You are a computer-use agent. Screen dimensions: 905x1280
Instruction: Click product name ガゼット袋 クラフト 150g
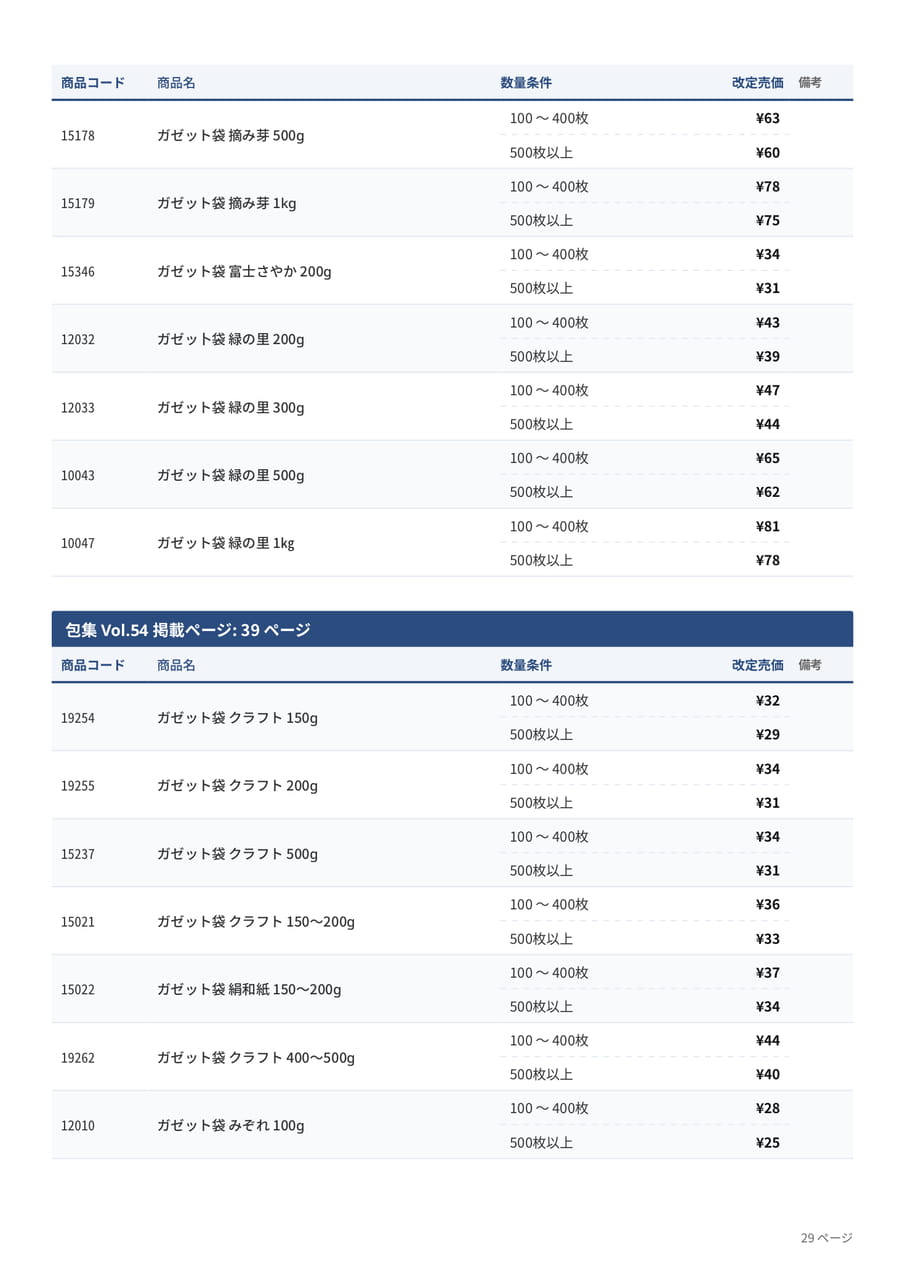coord(238,718)
